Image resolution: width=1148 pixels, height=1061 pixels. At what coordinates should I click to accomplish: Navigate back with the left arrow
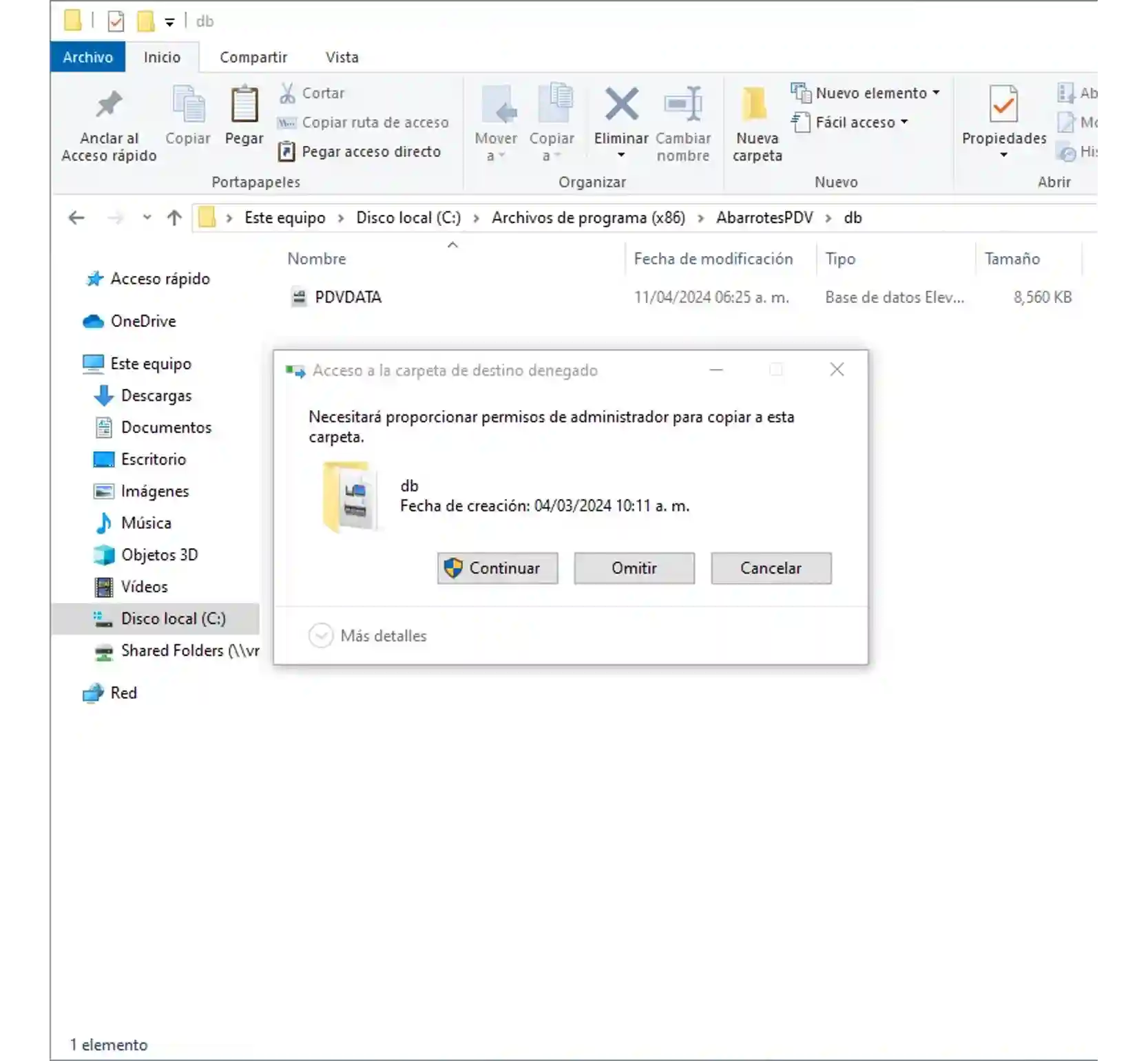pos(76,218)
